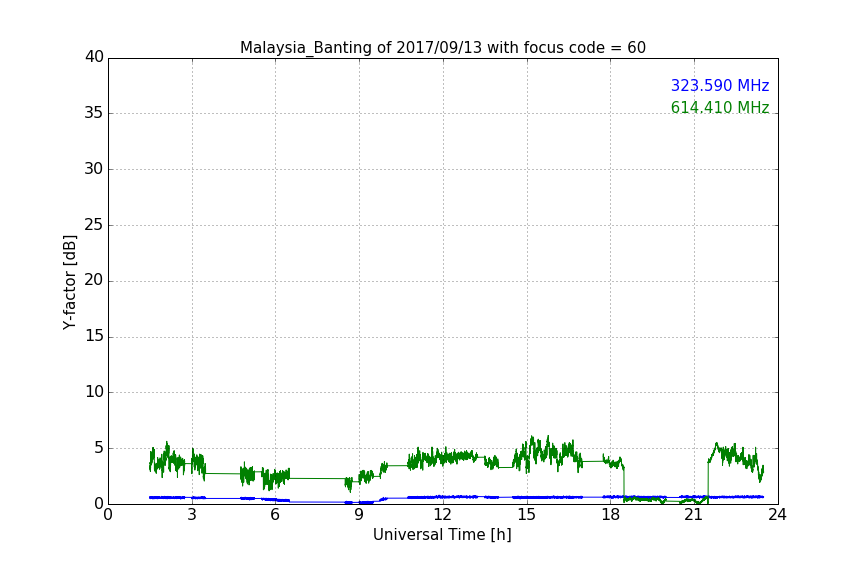Viewport: 864px width, 576px height.
Task: Click the x-axis tick label 9
Action: tap(359, 515)
